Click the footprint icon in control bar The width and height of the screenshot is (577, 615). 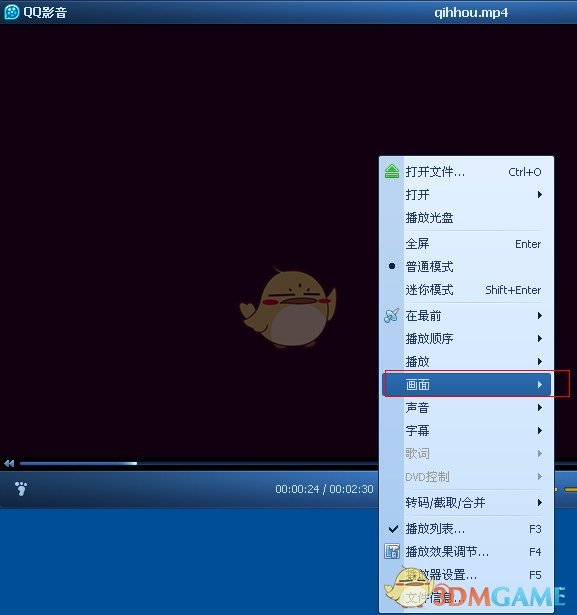pos(21,489)
